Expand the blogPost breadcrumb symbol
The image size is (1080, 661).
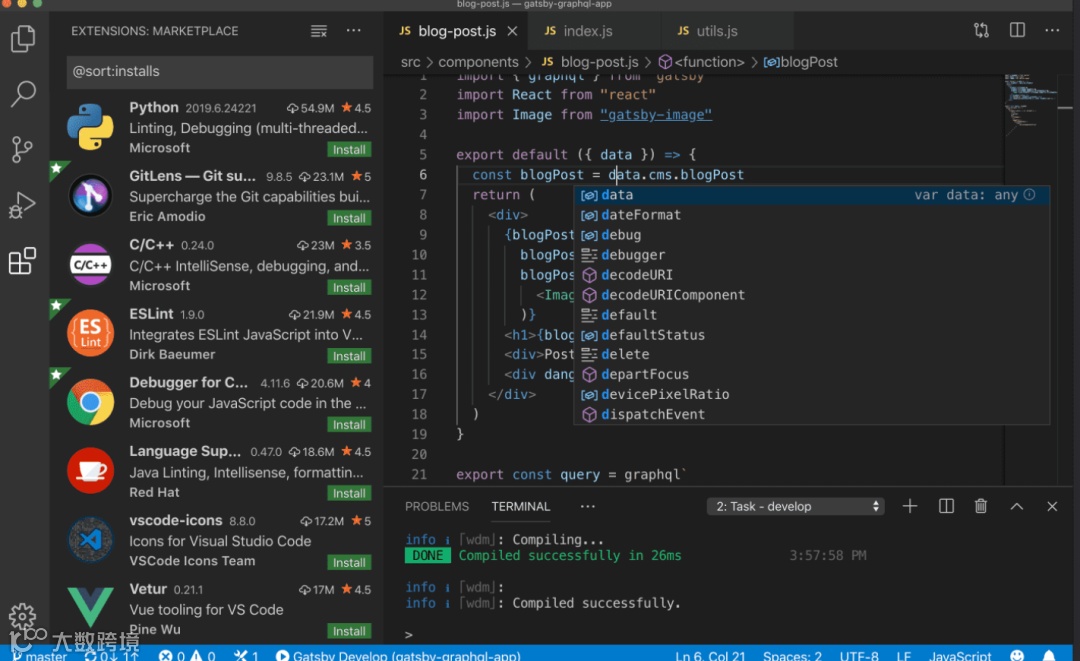click(800, 62)
